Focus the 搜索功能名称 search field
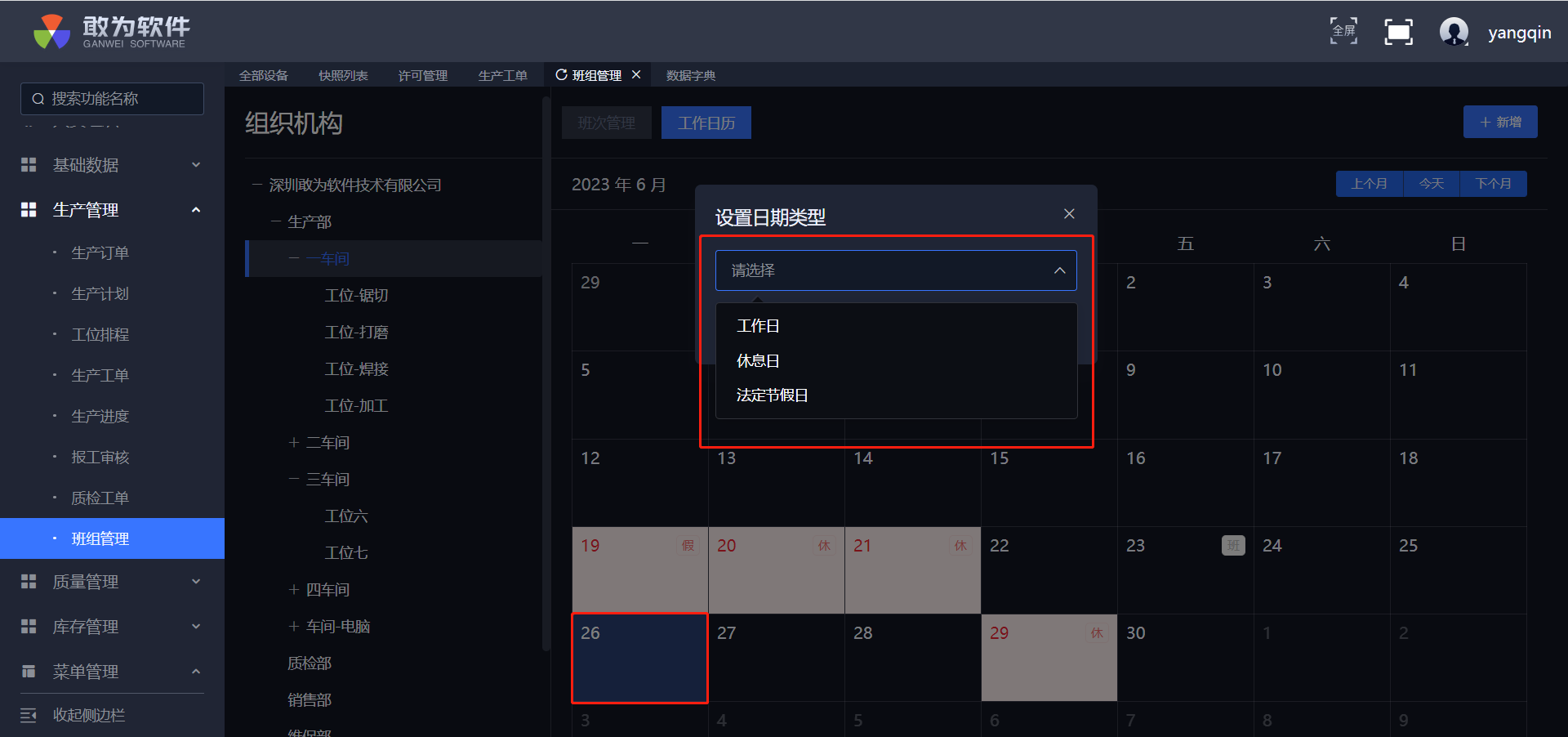1568x737 pixels. pyautogui.click(x=112, y=99)
